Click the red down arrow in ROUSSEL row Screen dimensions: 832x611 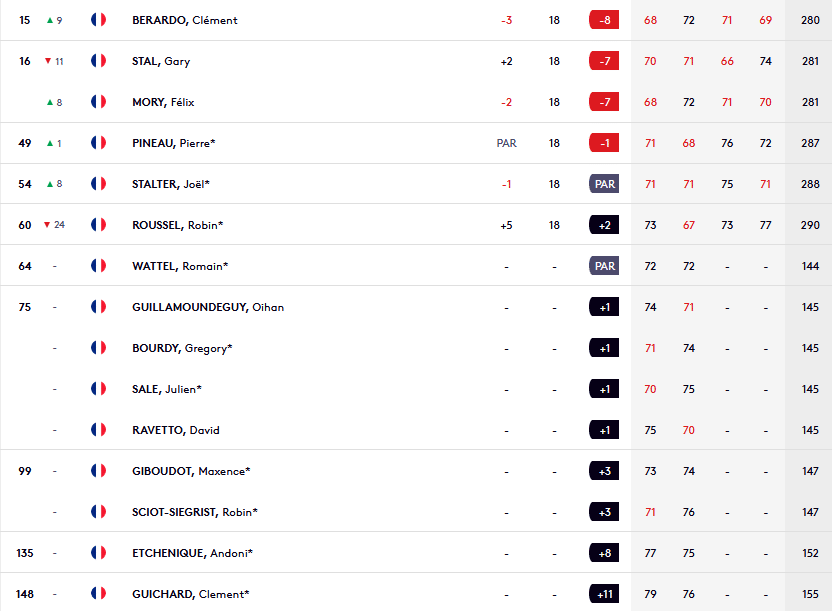pyautogui.click(x=47, y=225)
